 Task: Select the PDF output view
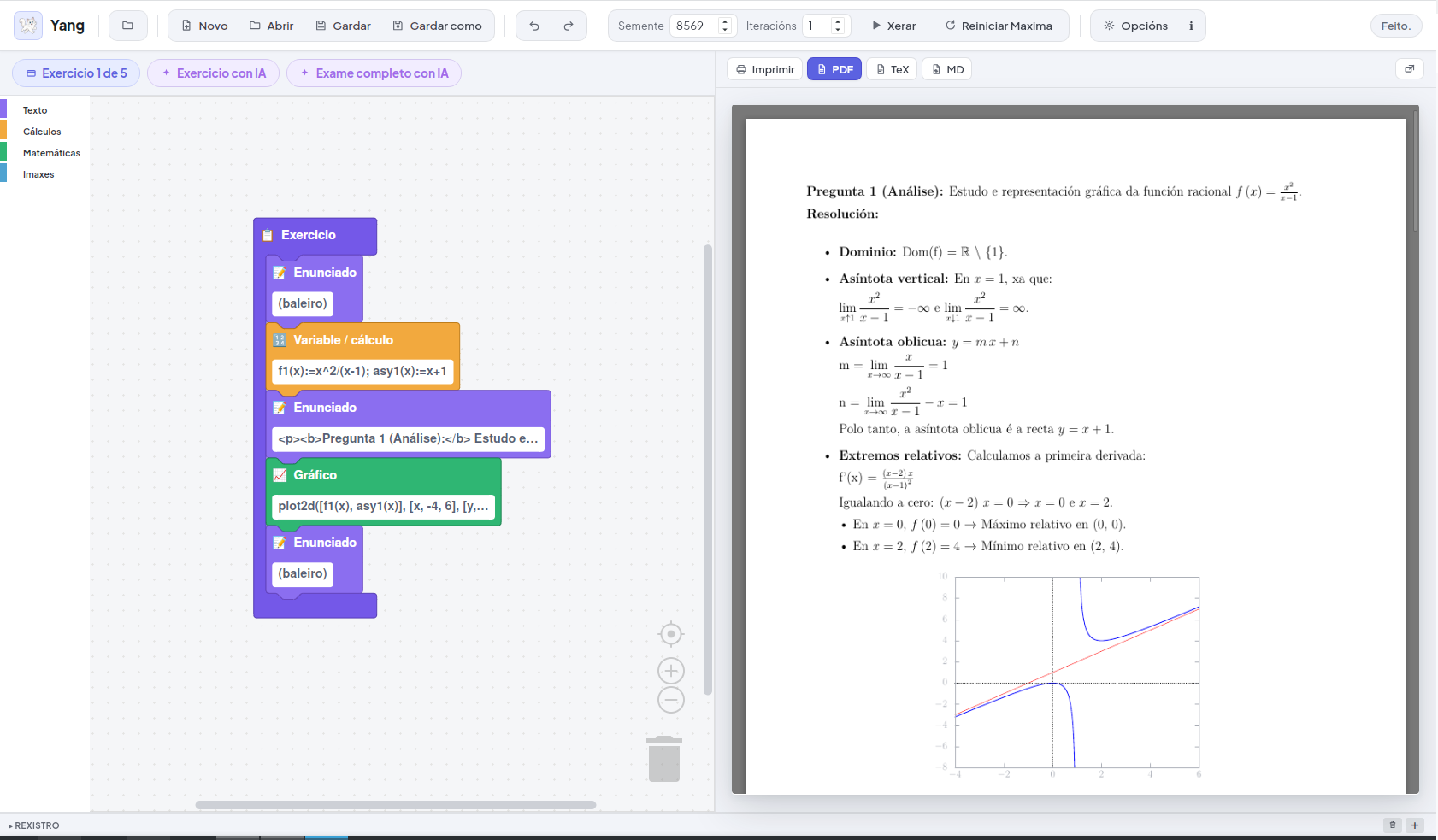(x=834, y=69)
